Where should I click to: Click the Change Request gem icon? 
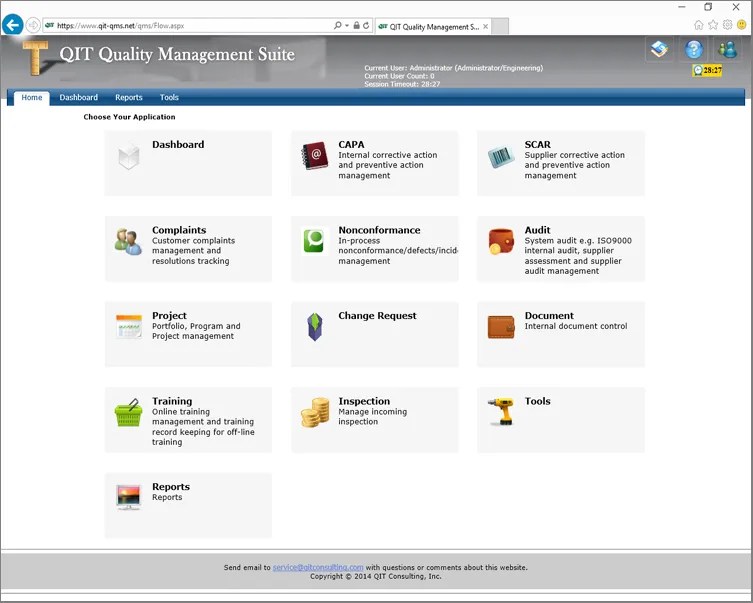click(x=315, y=327)
